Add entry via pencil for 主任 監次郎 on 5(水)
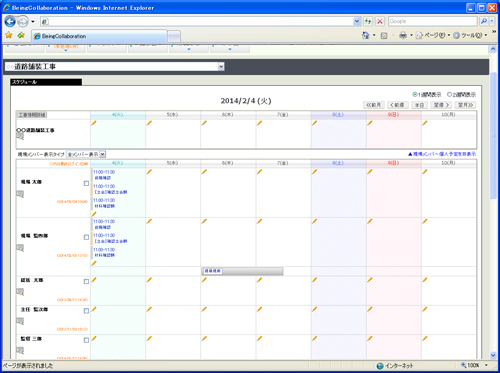 (x=149, y=309)
